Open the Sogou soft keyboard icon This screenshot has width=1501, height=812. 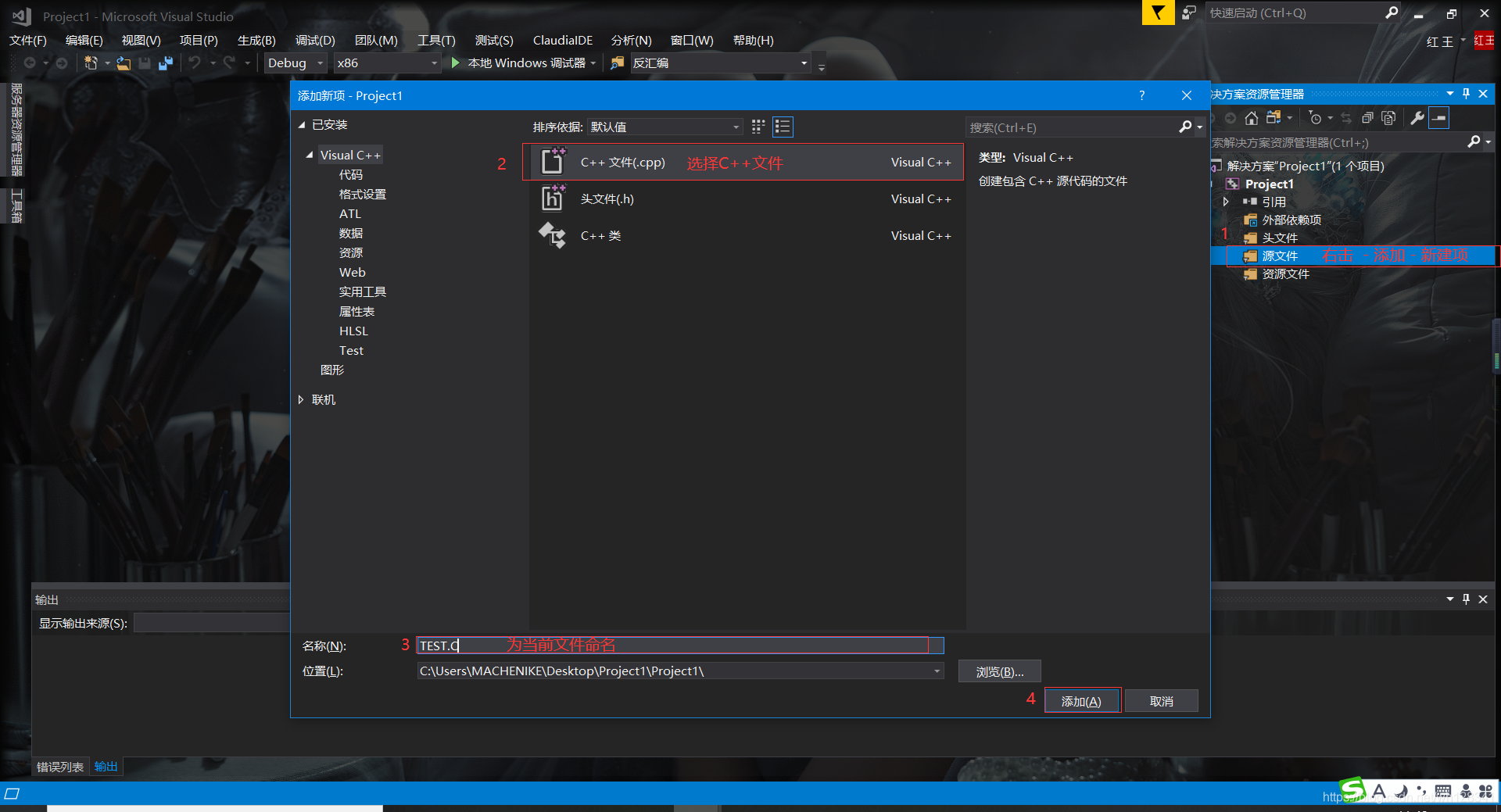1443,792
